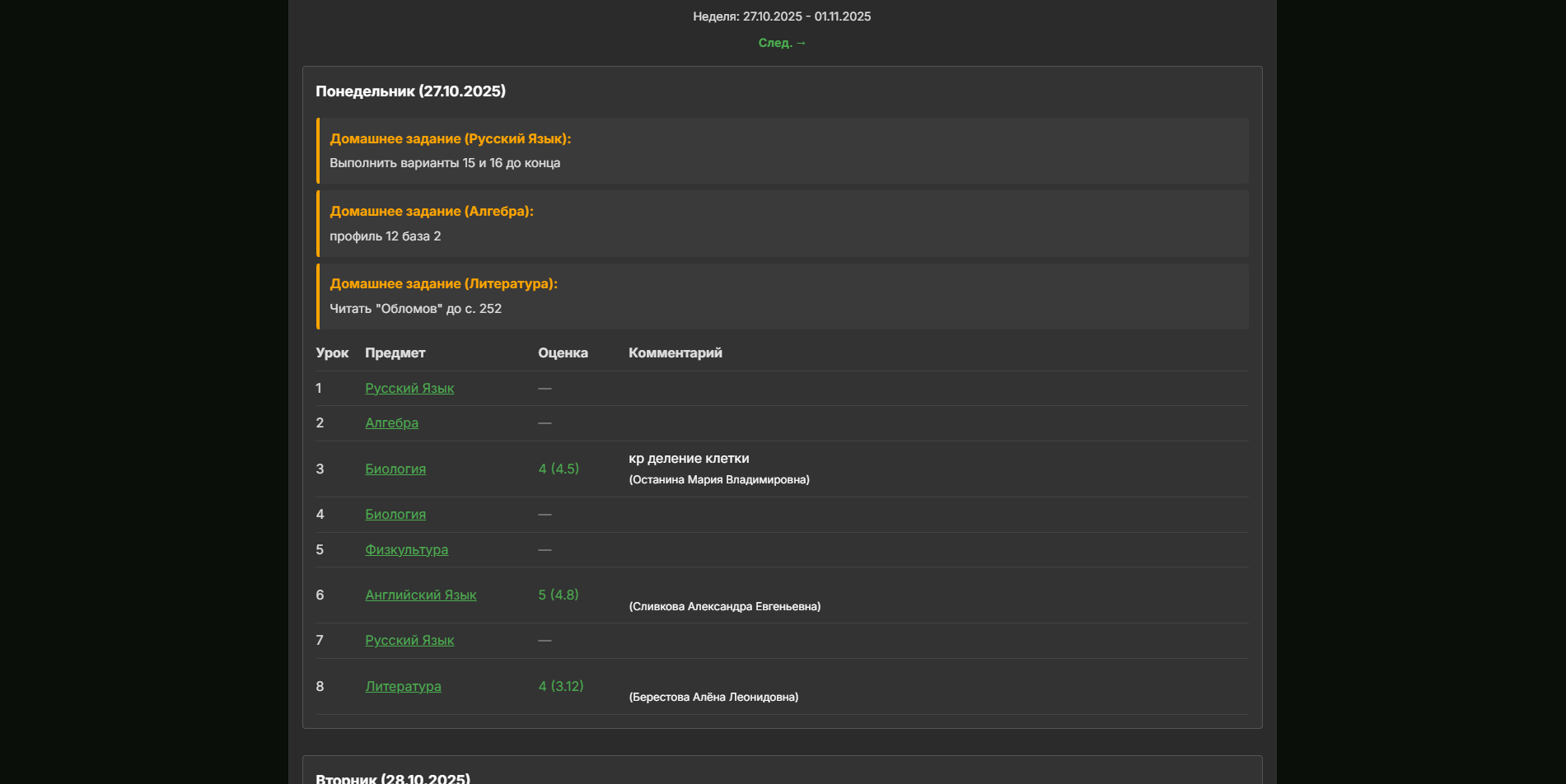Click lesson number 8 in the table

pyautogui.click(x=320, y=686)
